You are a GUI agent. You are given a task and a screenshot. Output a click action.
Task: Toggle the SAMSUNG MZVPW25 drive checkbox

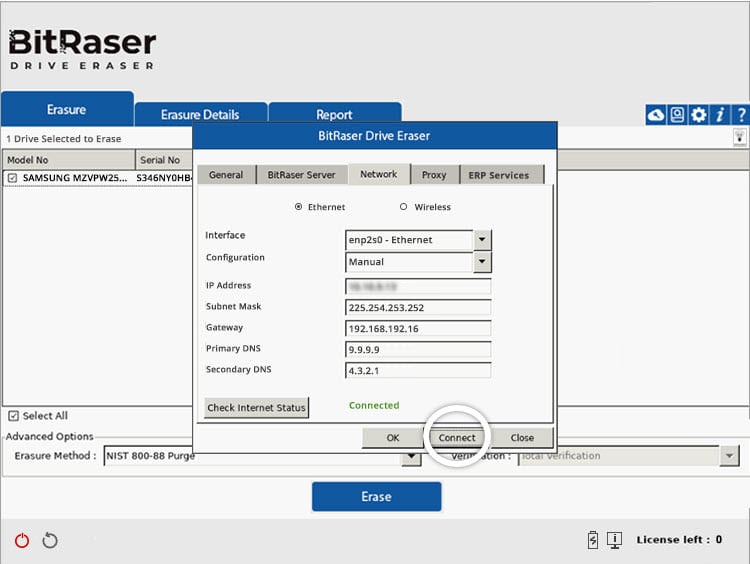pyautogui.click(x=12, y=178)
